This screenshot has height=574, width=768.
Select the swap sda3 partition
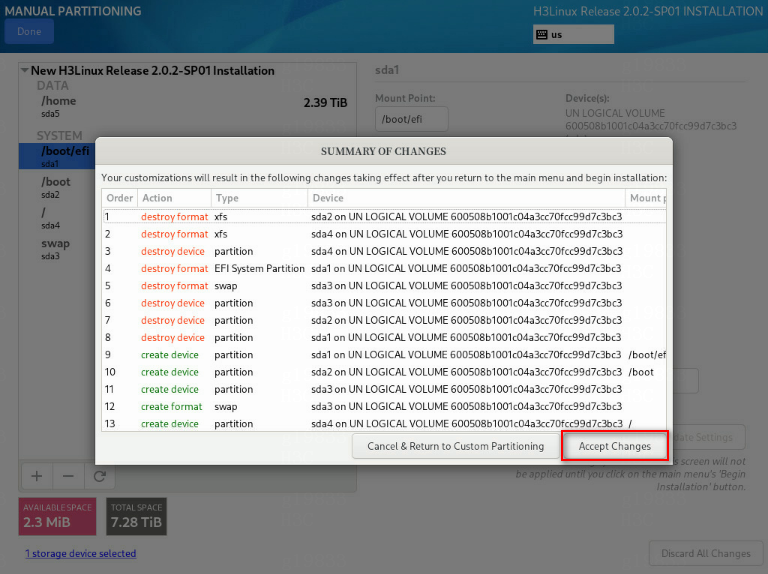(x=57, y=249)
